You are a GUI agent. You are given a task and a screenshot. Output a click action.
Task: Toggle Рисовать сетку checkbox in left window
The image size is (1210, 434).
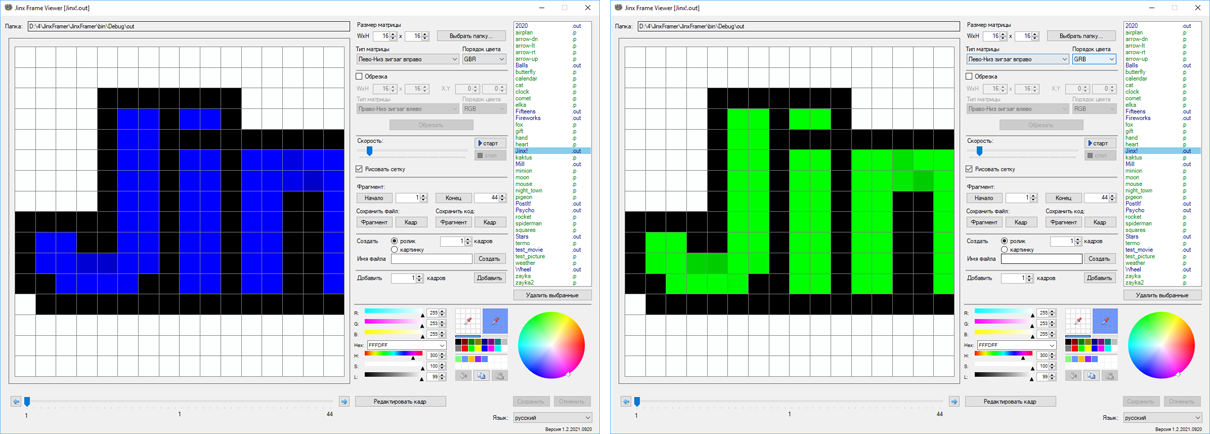[x=360, y=169]
